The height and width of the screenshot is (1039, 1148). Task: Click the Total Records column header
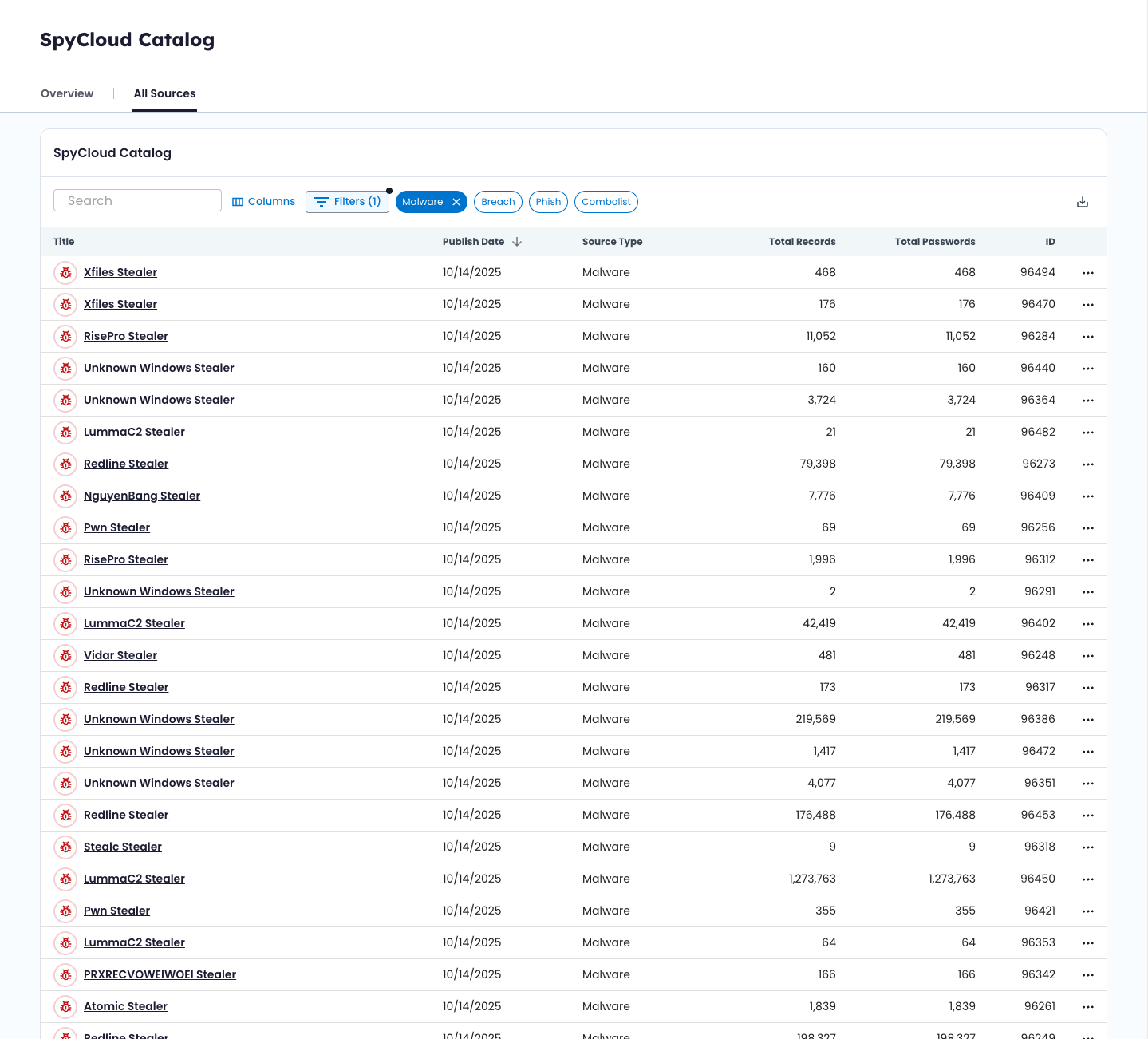point(802,242)
